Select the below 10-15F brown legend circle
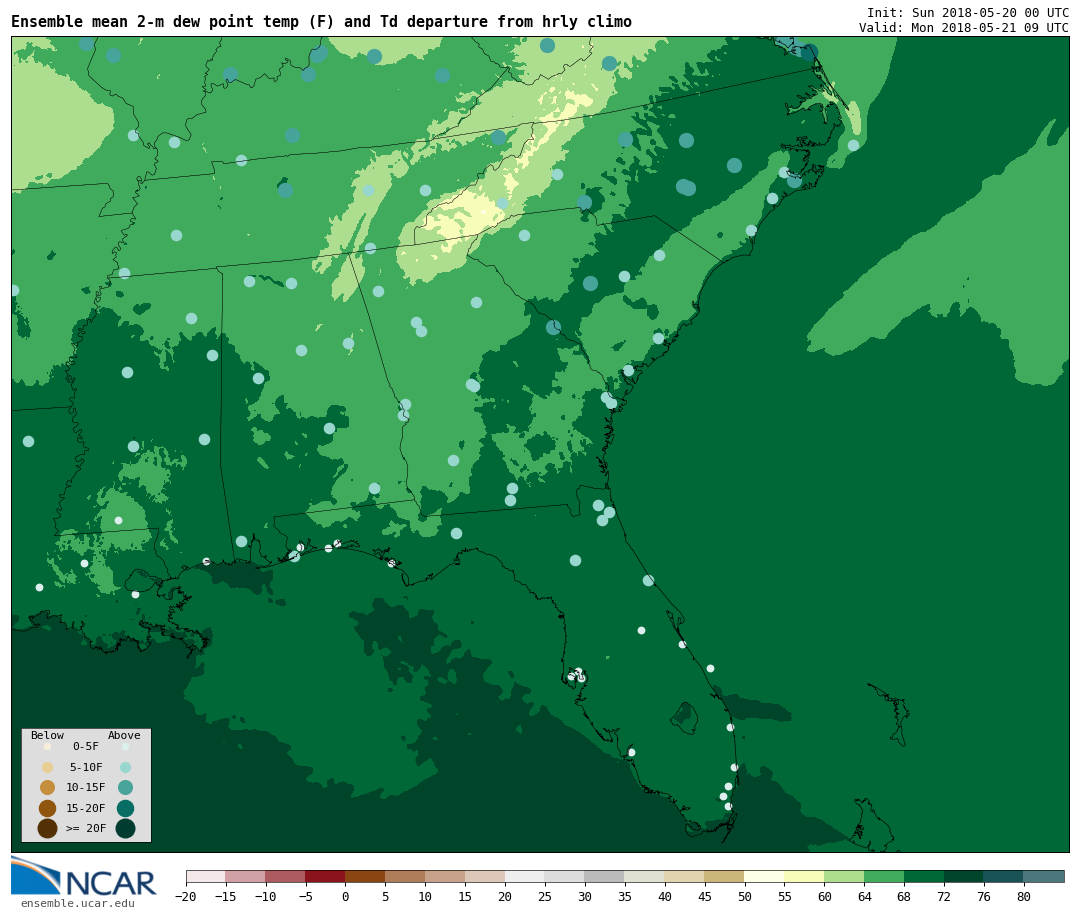This screenshot has height=915, width=1080. [48, 788]
